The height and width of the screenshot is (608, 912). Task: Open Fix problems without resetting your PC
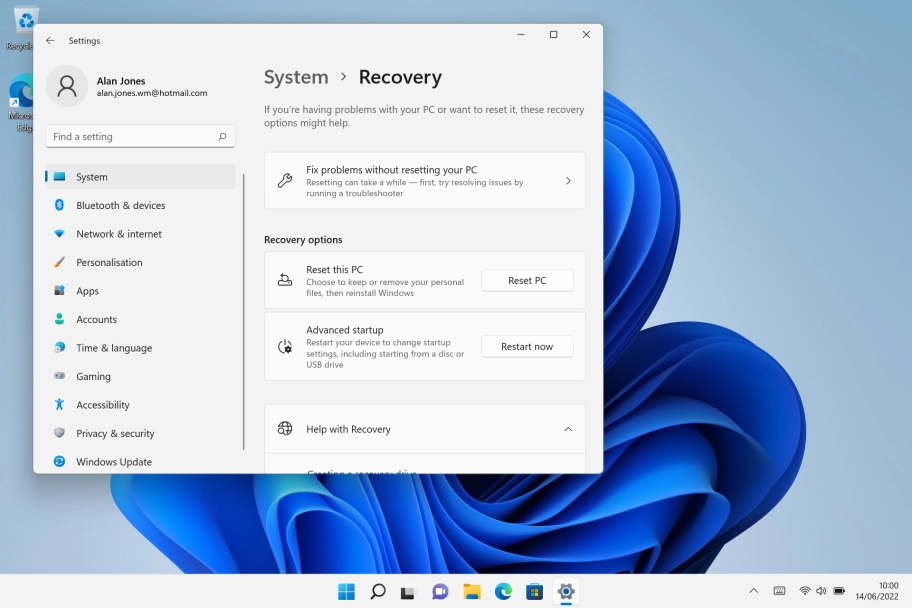pyautogui.click(x=424, y=180)
